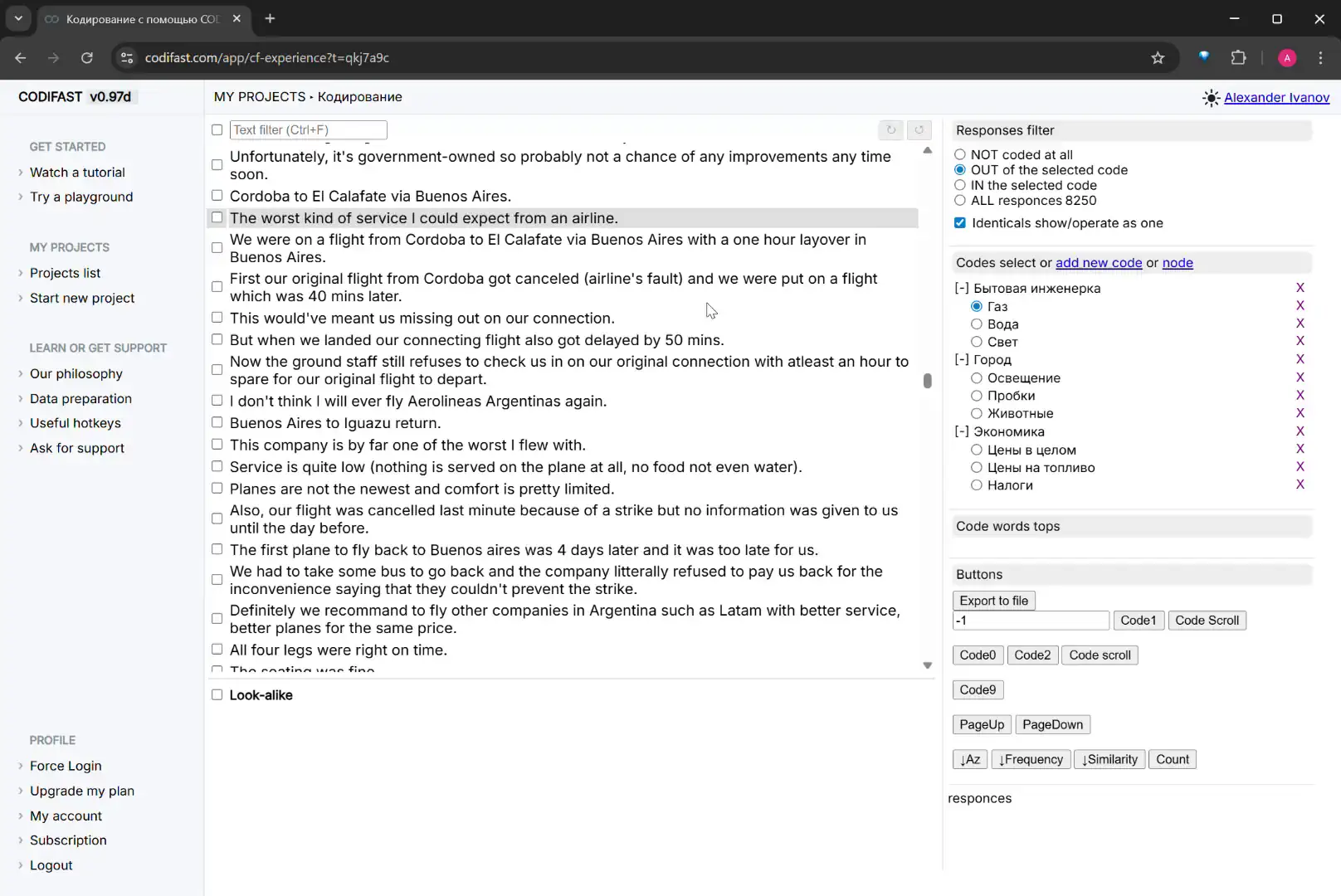Delete the Газ code with its X

point(1300,306)
